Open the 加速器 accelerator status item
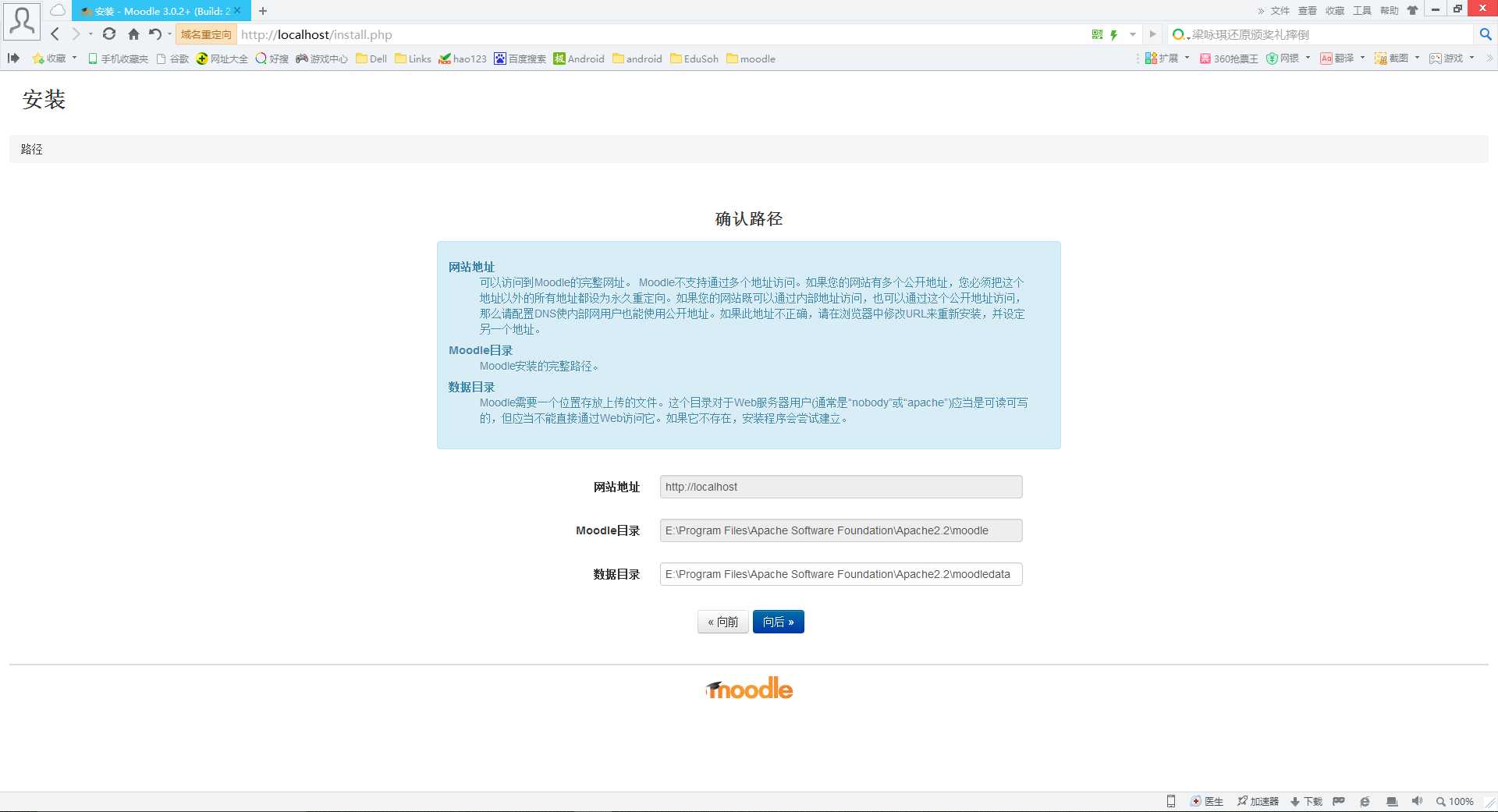The height and width of the screenshot is (812, 1498). click(x=1258, y=801)
